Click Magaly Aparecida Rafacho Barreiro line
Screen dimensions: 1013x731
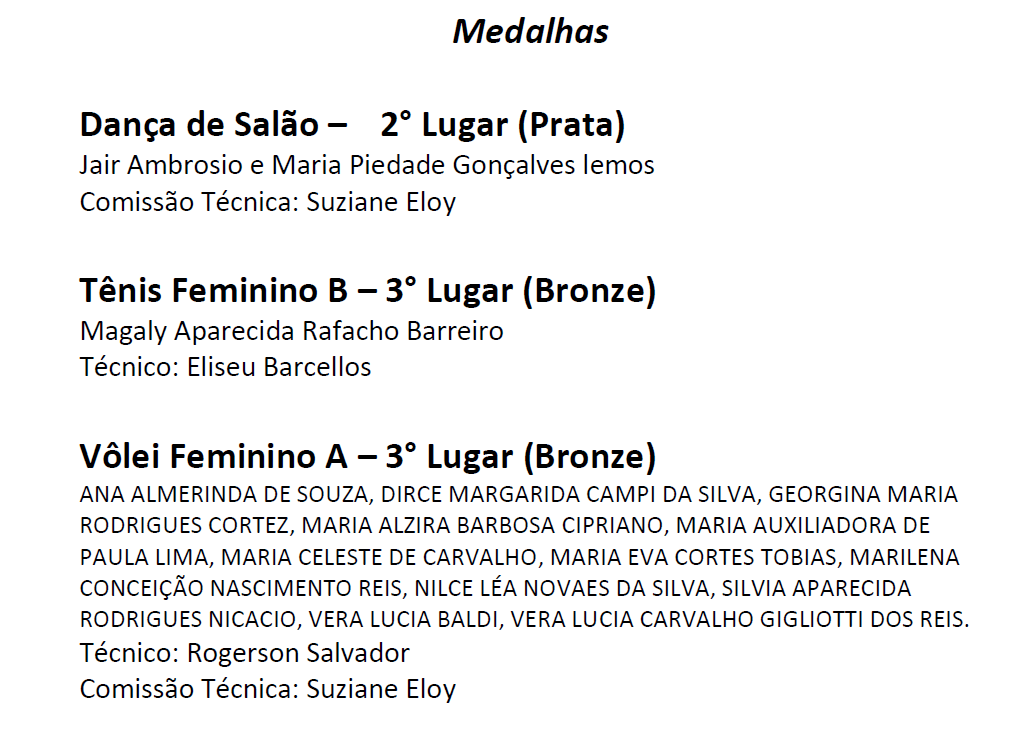click(291, 332)
